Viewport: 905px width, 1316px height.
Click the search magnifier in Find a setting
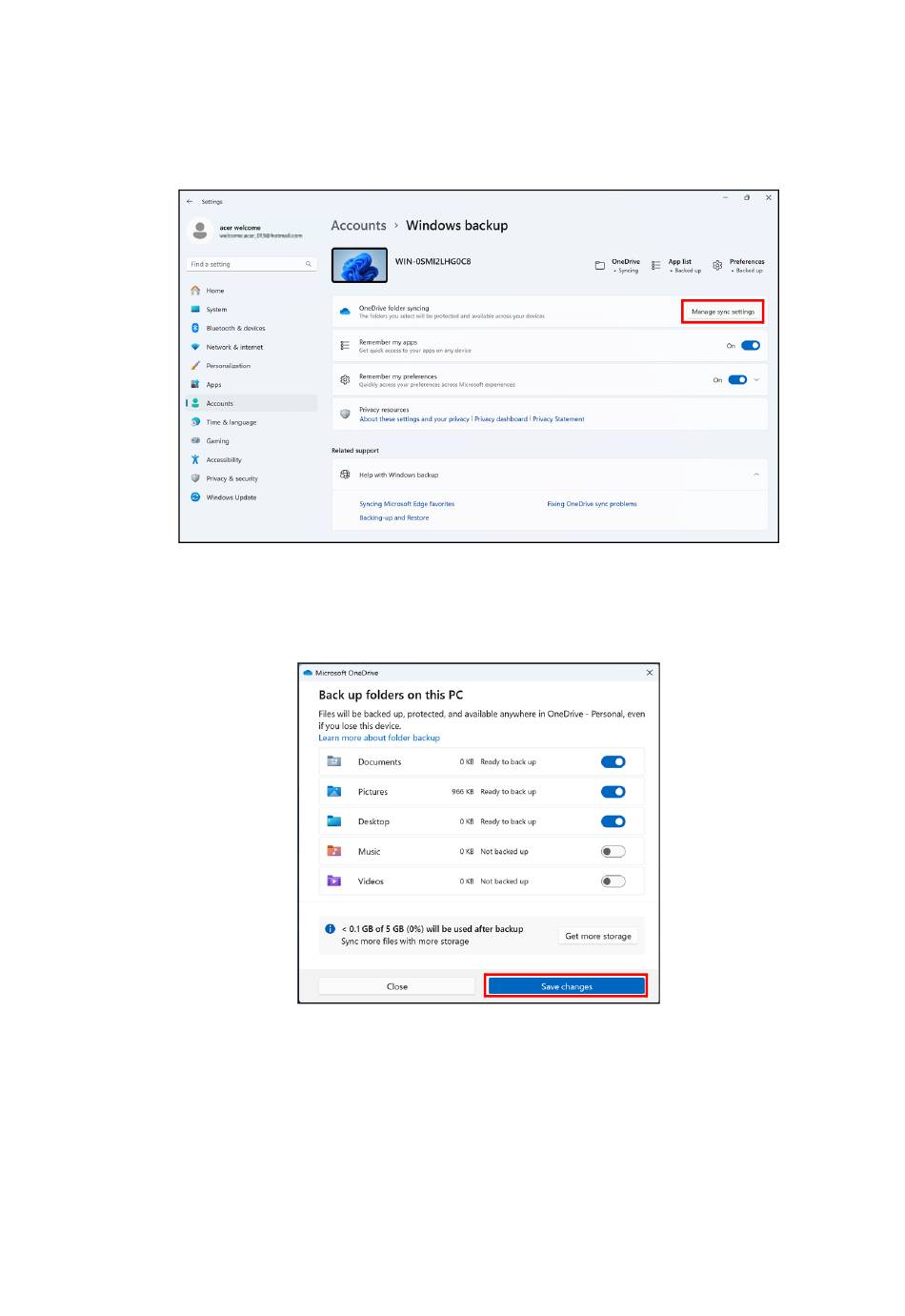309,264
